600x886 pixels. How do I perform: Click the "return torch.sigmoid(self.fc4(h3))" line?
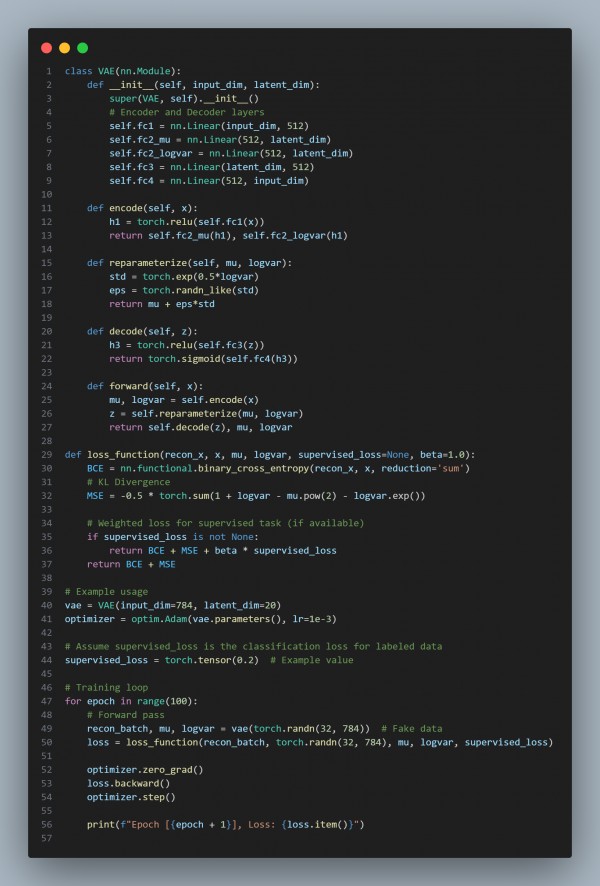[x=203, y=359]
